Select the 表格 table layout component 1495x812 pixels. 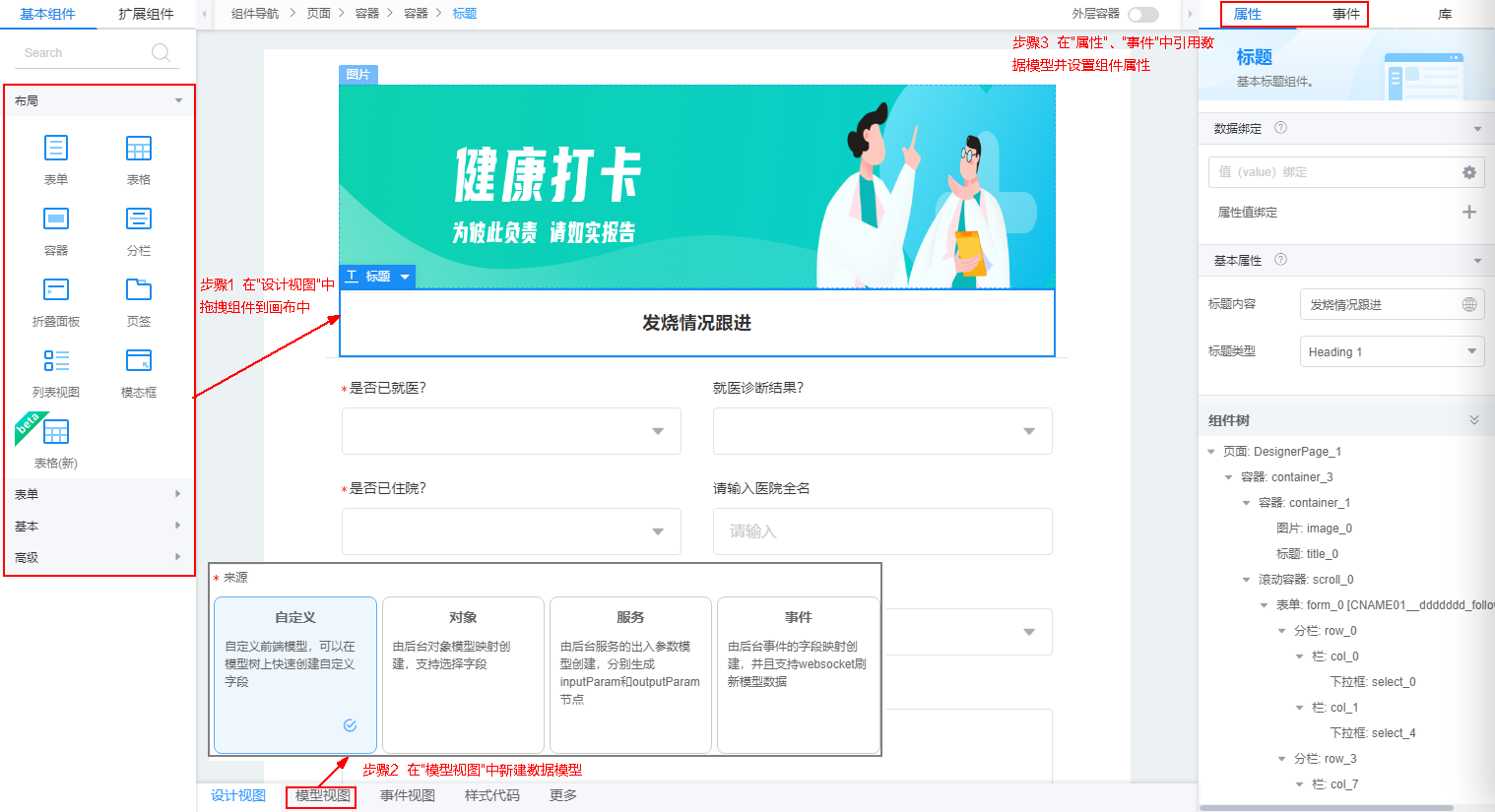pyautogui.click(x=139, y=159)
